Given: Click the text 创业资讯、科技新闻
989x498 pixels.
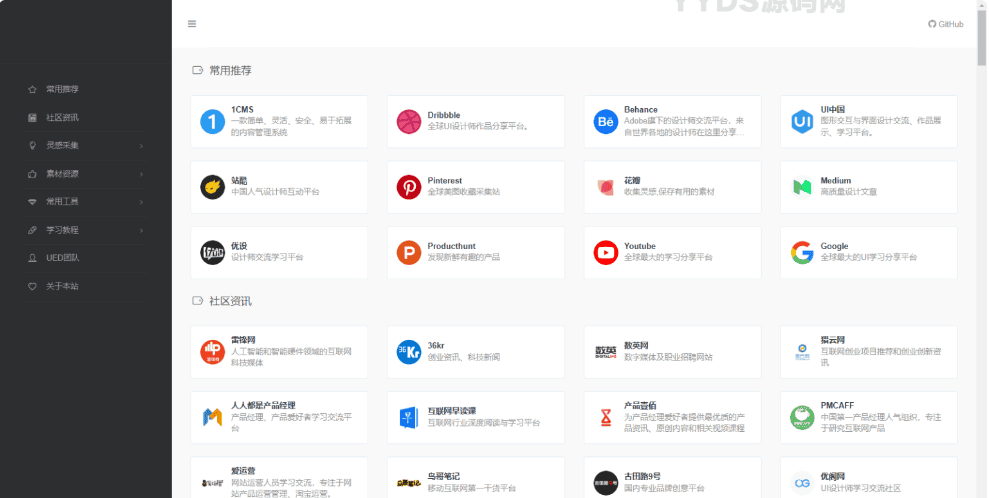Looking at the screenshot, I should click(x=464, y=357).
